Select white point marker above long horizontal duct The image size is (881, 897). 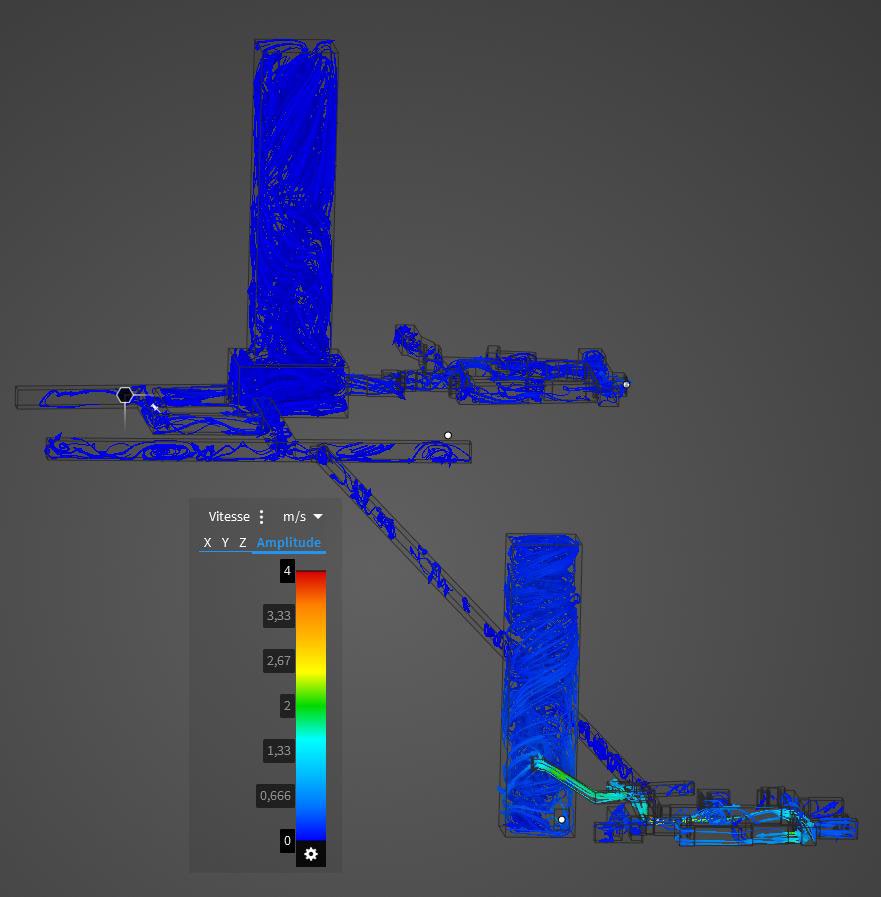[x=448, y=435]
